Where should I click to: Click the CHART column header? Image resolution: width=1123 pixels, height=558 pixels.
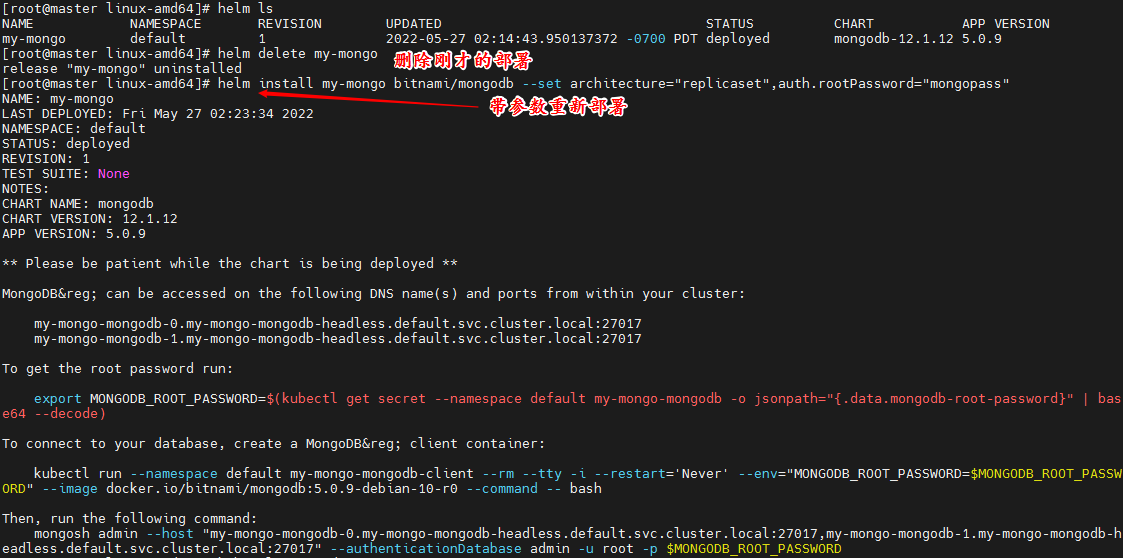pyautogui.click(x=854, y=24)
